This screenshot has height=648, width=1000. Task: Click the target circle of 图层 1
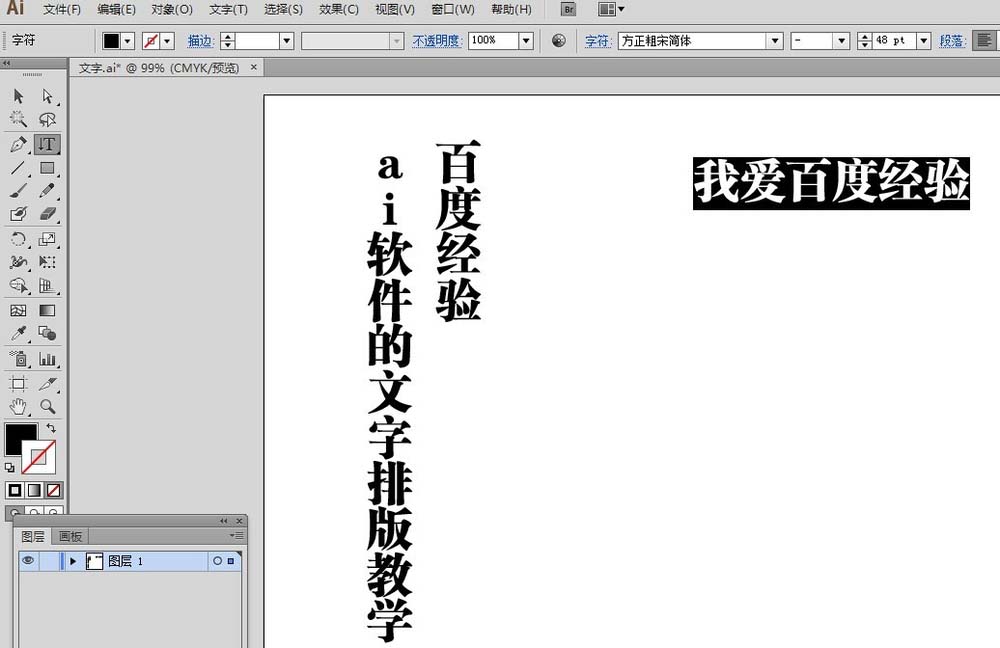point(217,561)
